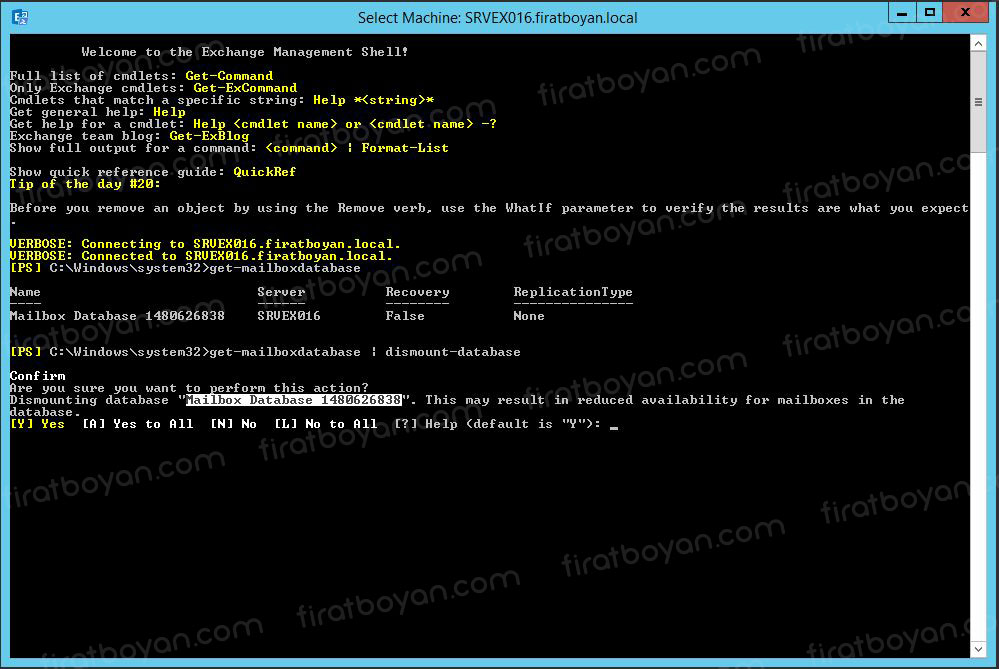Viewport: 999px width, 669px height.
Task: Click the 'ReplicationType' column header
Action: click(573, 292)
